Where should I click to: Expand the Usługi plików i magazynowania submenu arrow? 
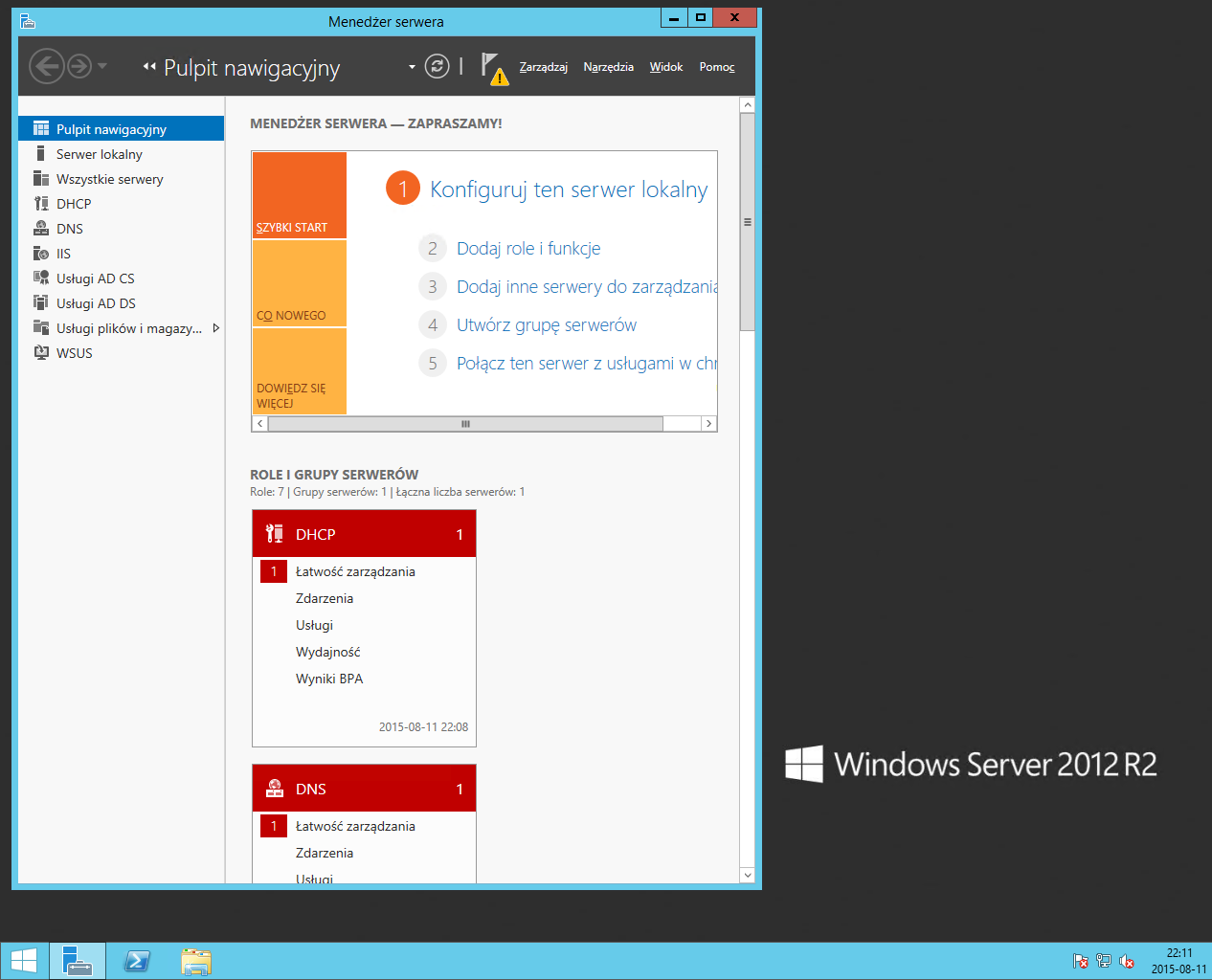click(215, 328)
